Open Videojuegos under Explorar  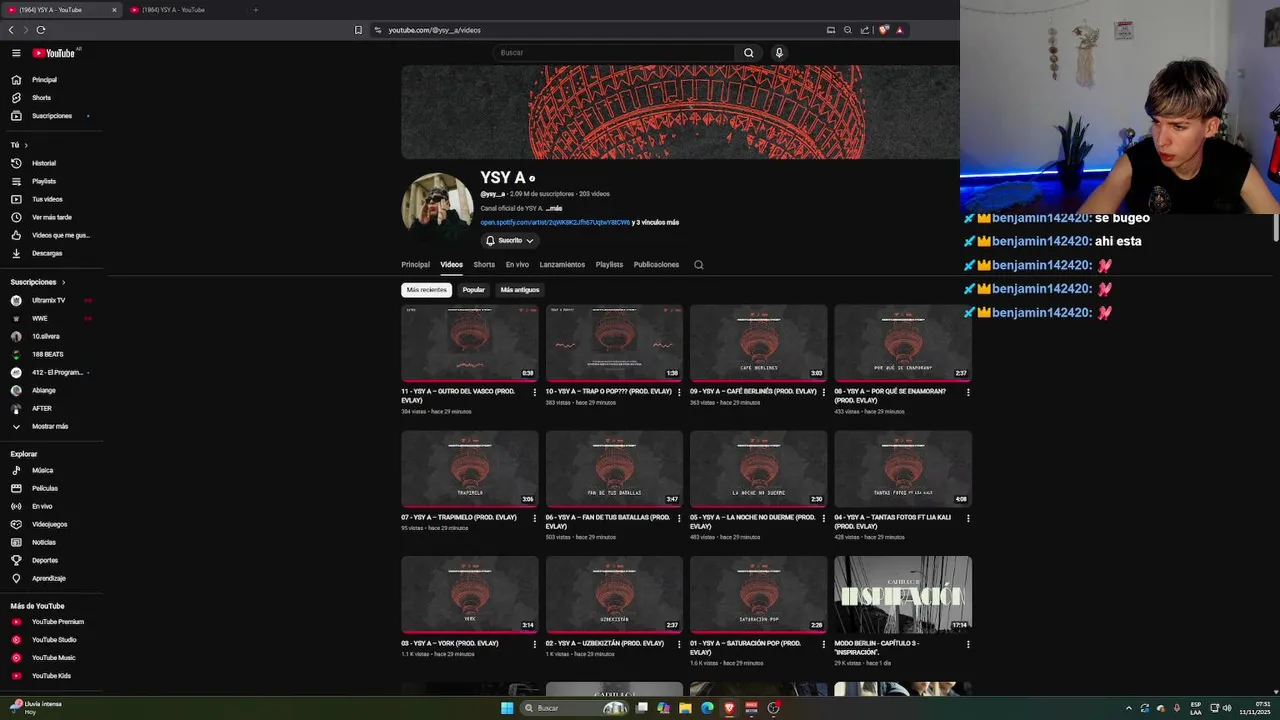49,524
